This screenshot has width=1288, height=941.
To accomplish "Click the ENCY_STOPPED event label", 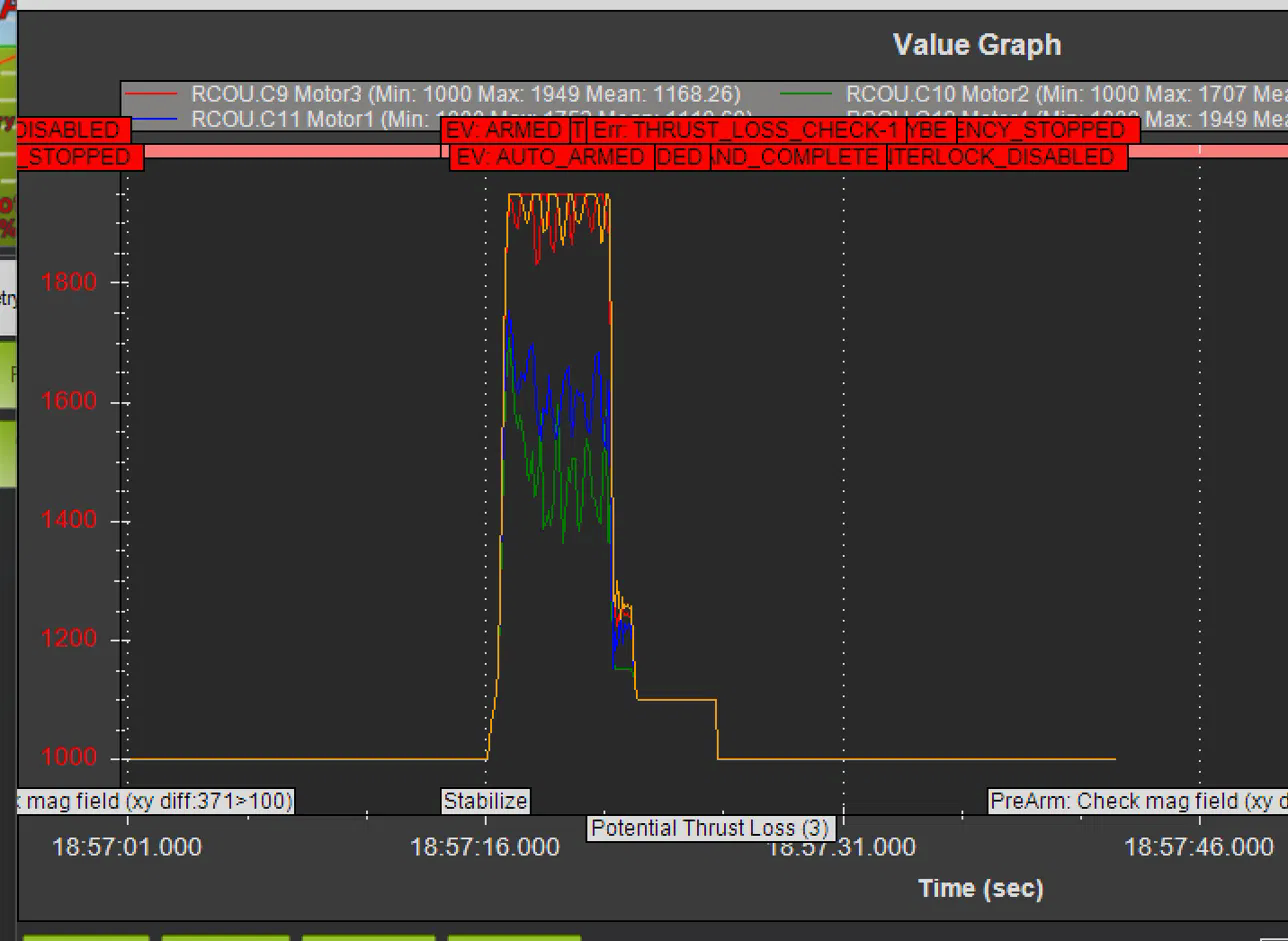I will point(1048,131).
